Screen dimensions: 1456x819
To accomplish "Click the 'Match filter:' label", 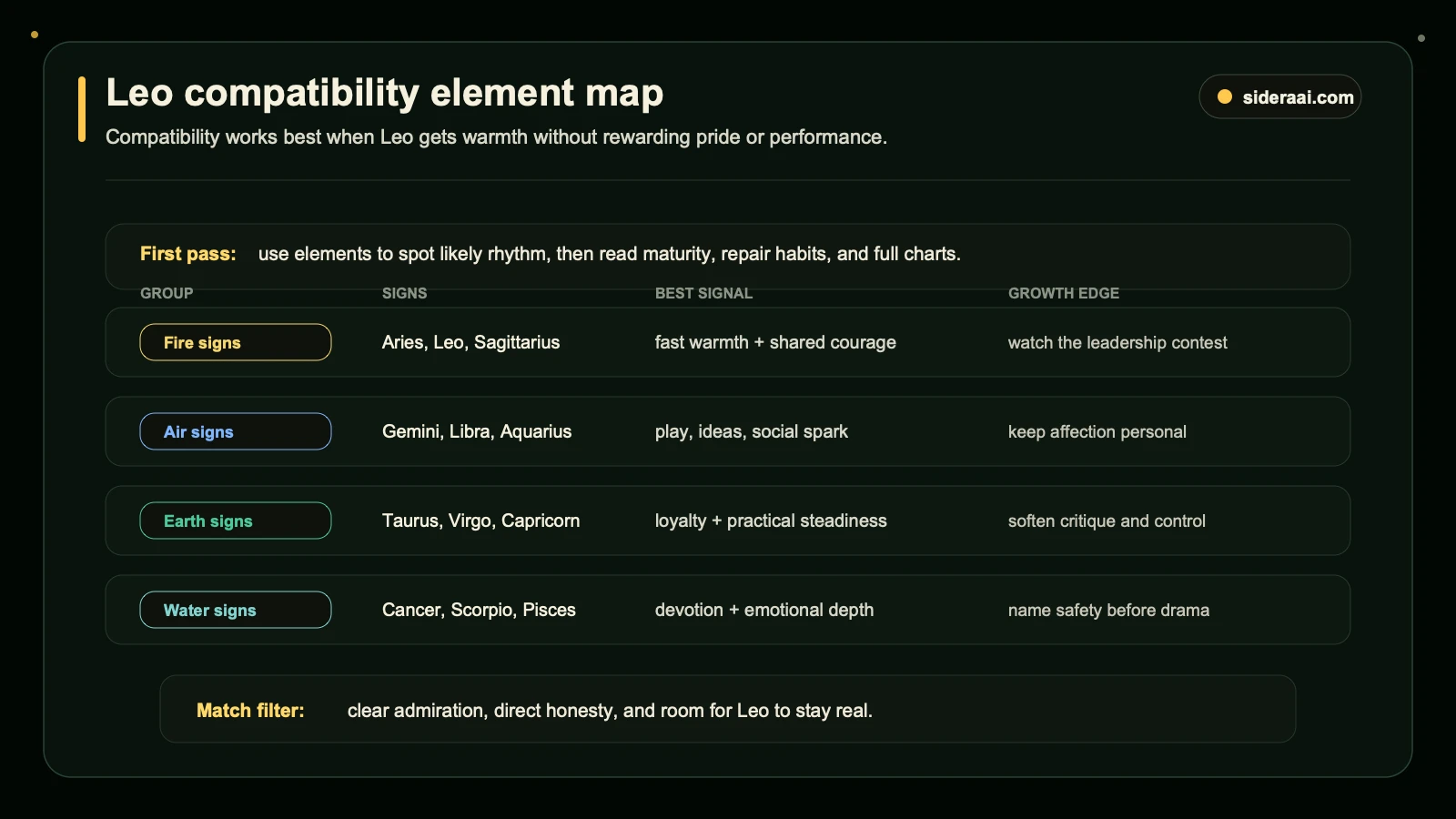I will pos(250,711).
